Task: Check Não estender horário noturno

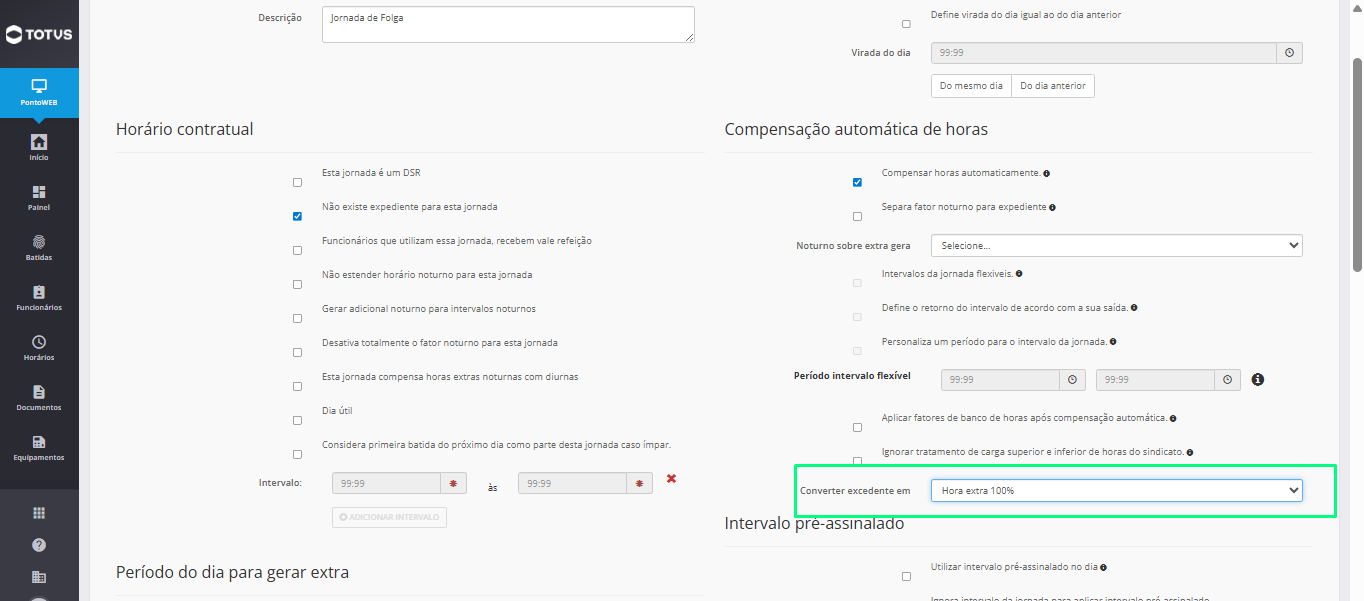Action: coord(297,284)
